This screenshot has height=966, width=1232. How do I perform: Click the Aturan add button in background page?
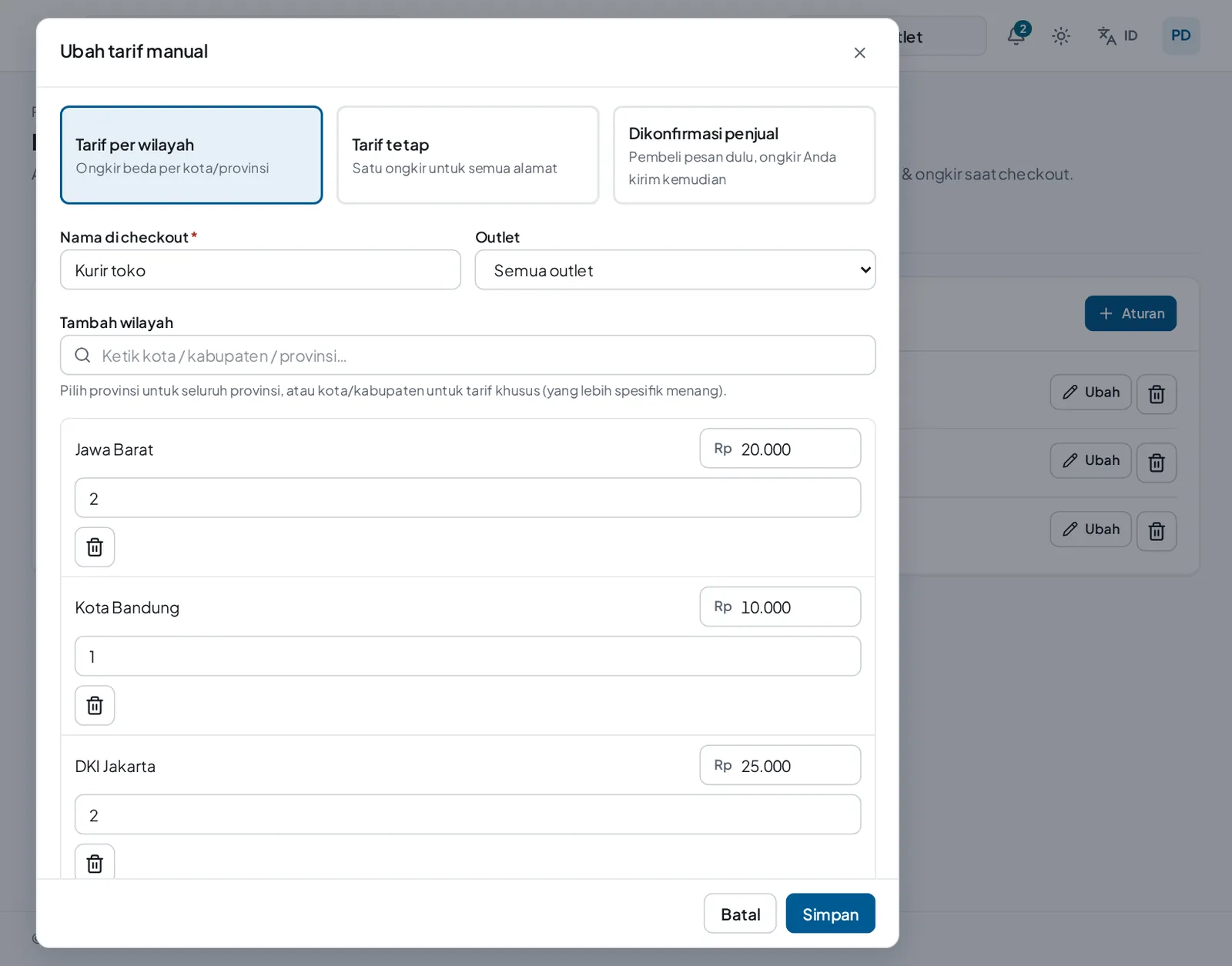point(1130,313)
